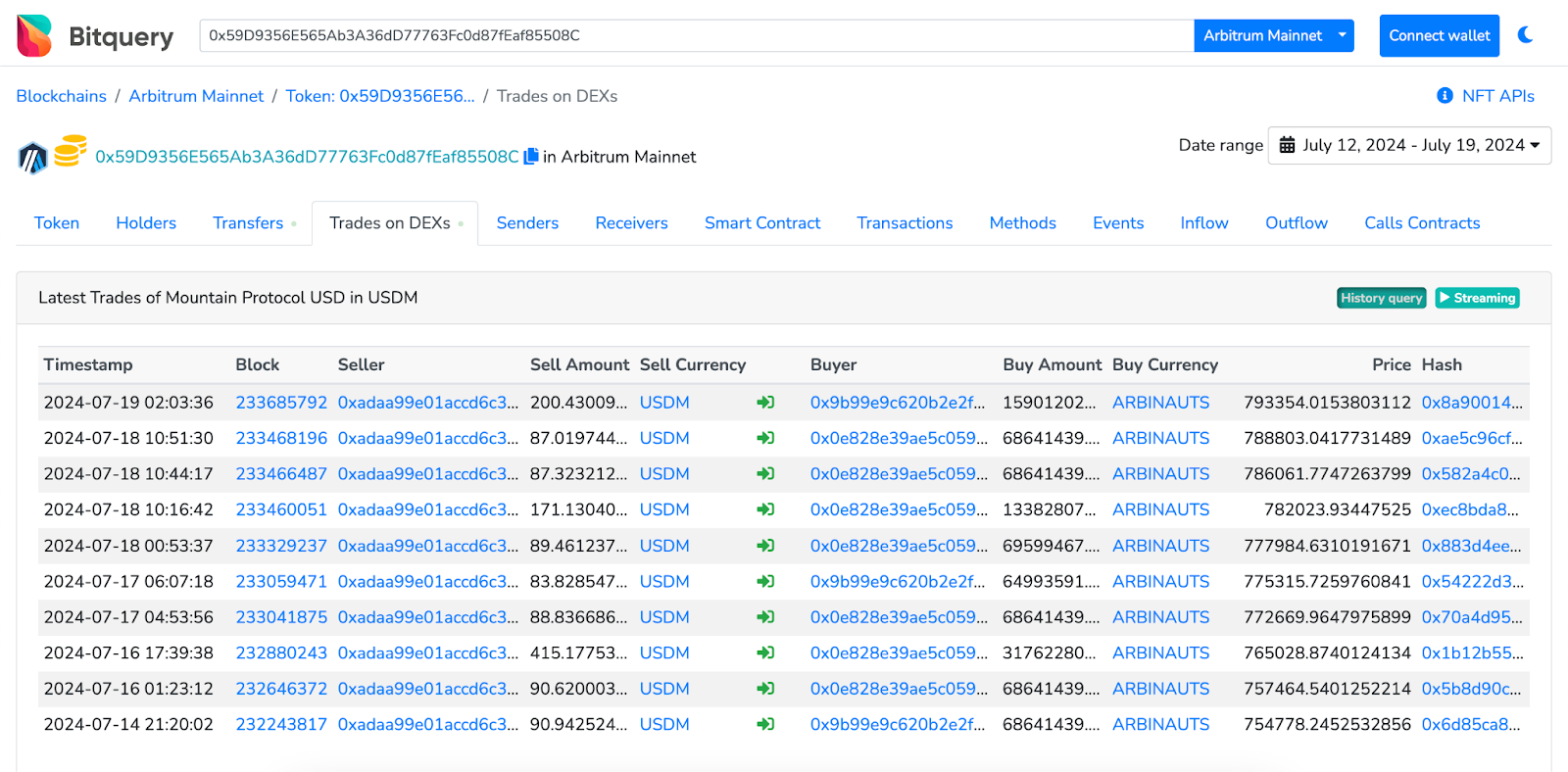Click trade arrow icon in block 233685792 row
This screenshot has width=1568, height=772.
pyautogui.click(x=765, y=403)
